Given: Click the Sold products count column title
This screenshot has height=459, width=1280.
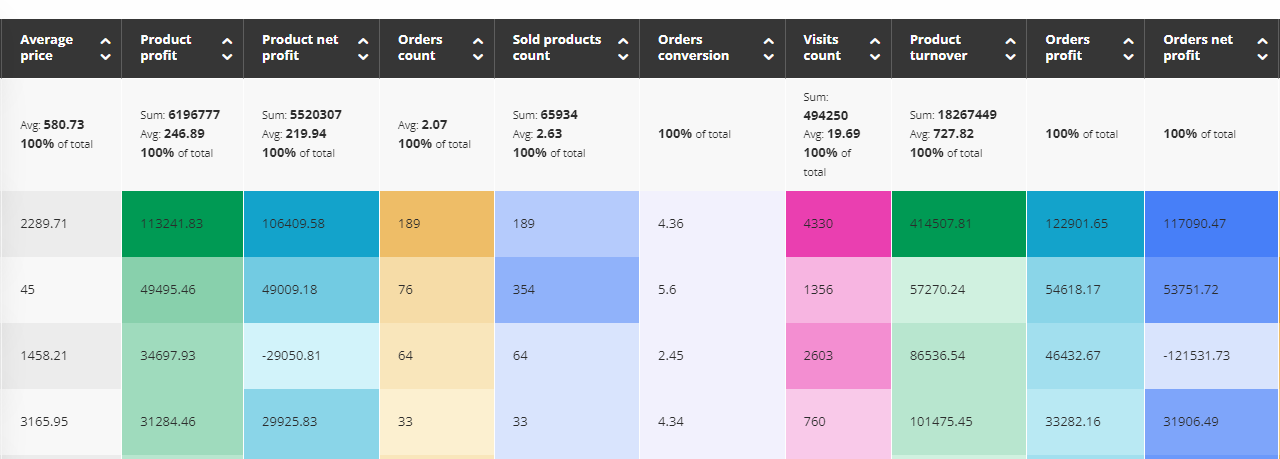Looking at the screenshot, I should (x=557, y=48).
